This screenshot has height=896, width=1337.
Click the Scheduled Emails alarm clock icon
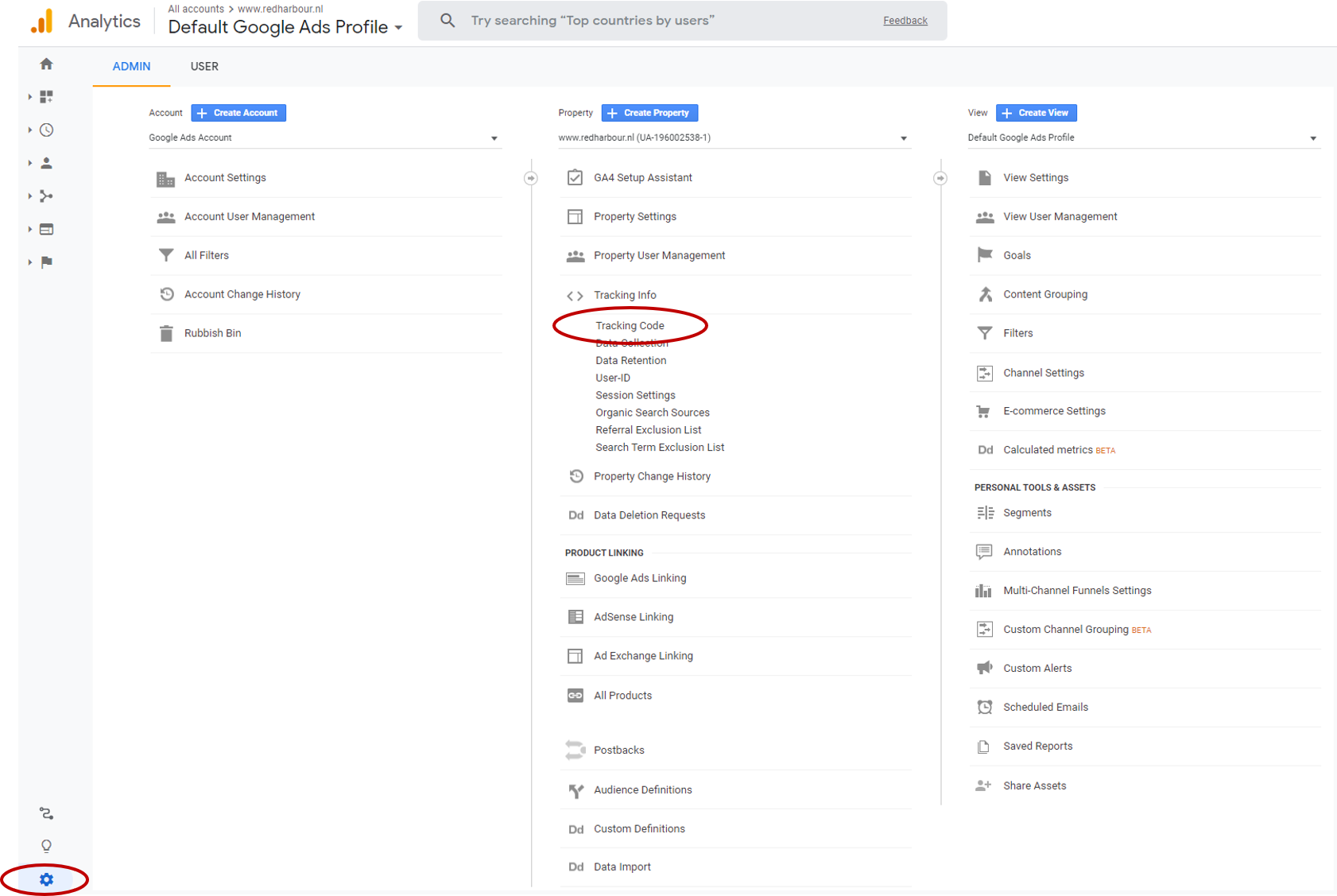click(984, 707)
